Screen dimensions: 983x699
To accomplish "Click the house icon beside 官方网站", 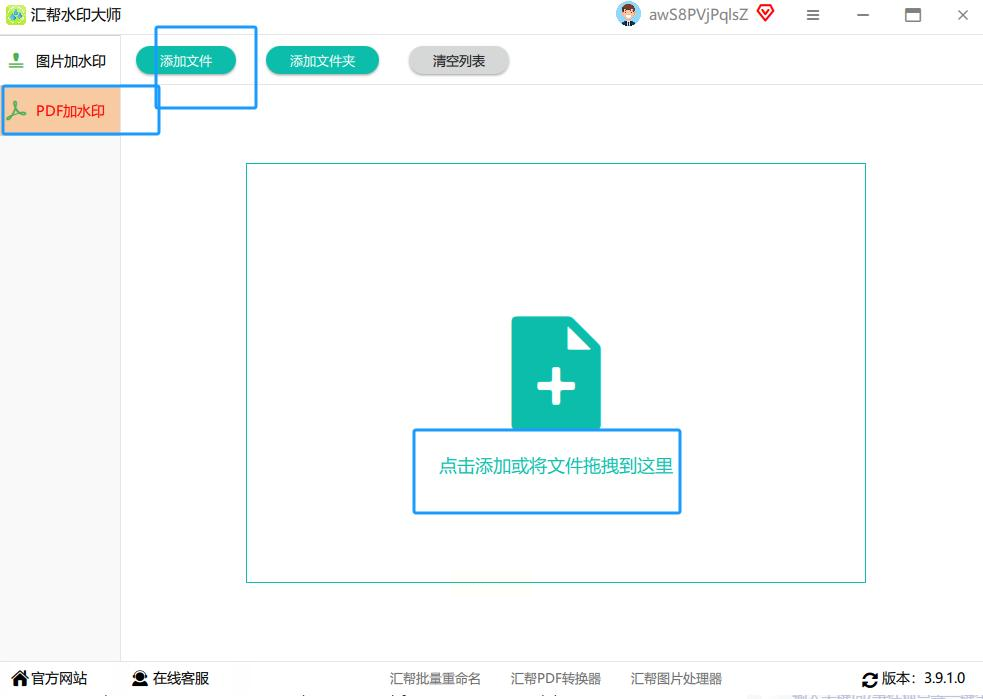I will 19,678.
